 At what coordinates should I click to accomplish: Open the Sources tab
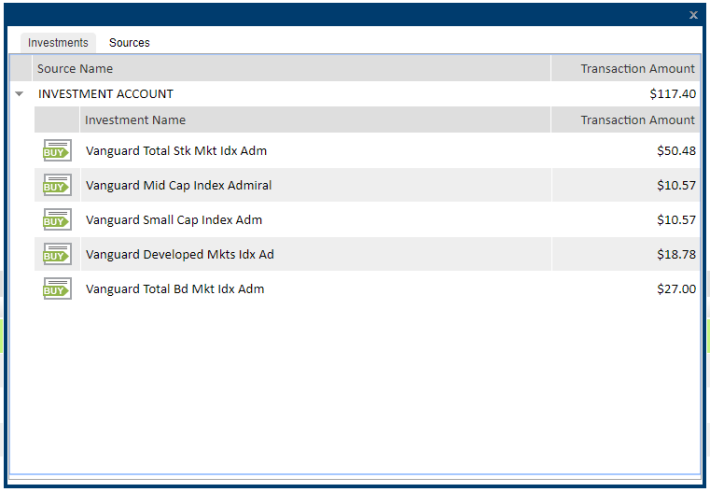(129, 43)
